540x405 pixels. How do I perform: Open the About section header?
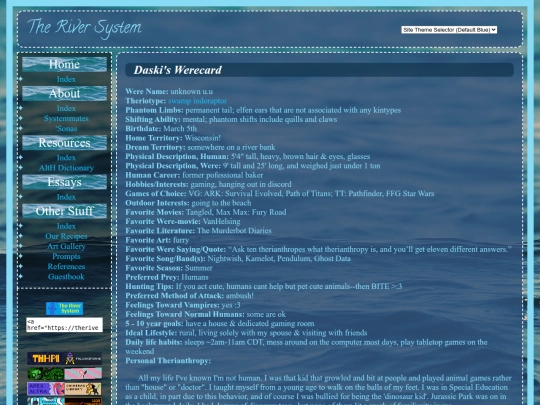tap(64, 93)
